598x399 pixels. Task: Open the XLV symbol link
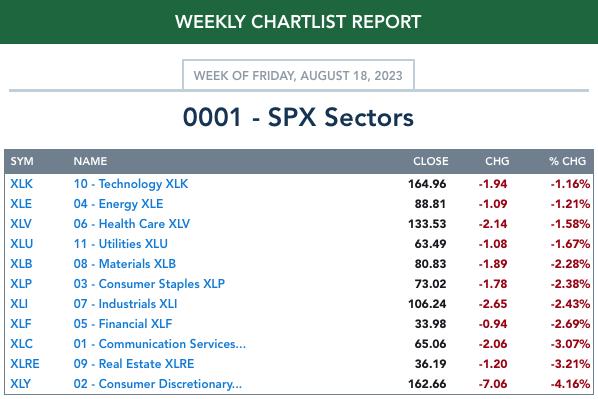coord(21,224)
